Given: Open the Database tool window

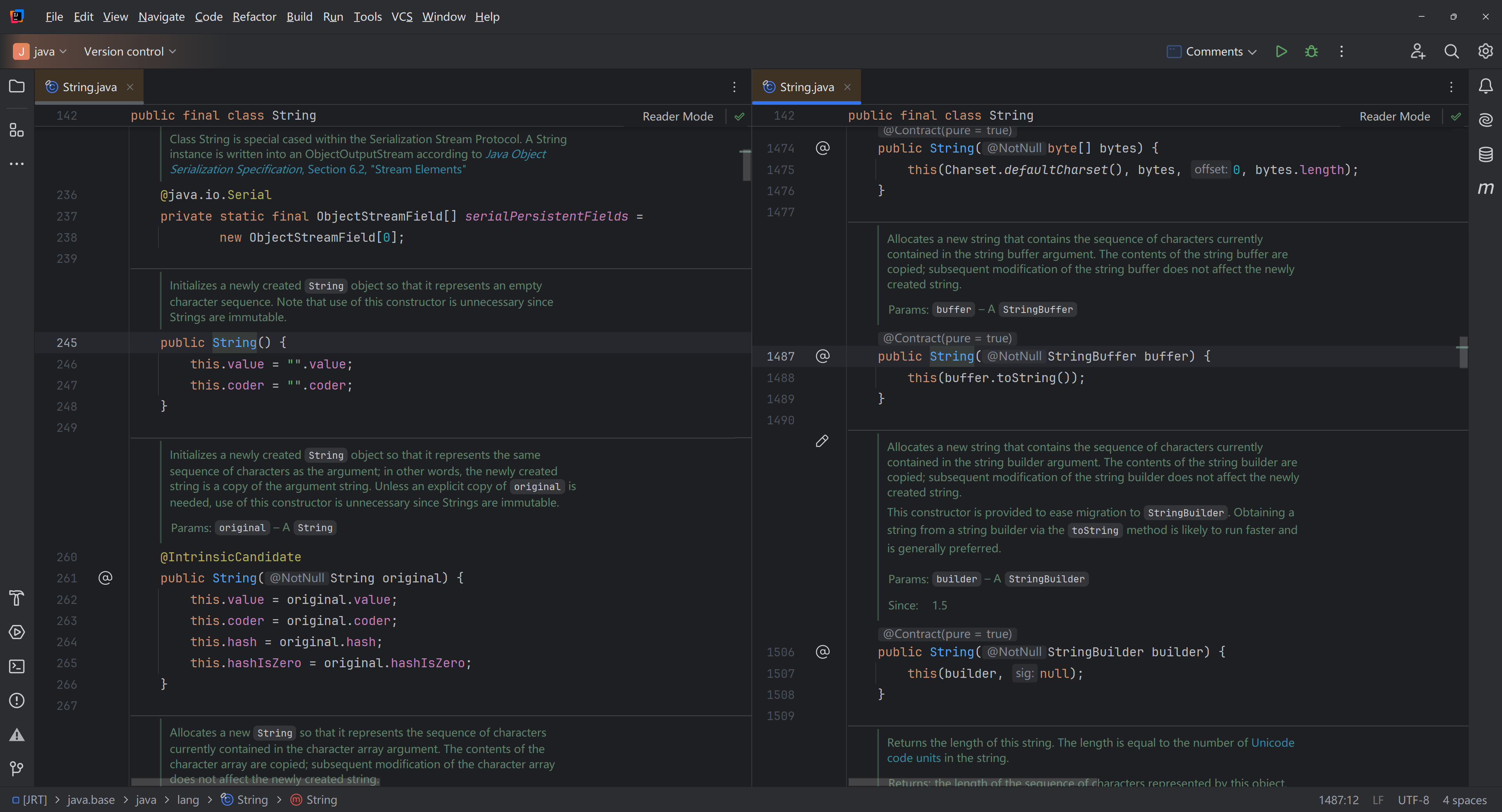Looking at the screenshot, I should pos(1485,154).
